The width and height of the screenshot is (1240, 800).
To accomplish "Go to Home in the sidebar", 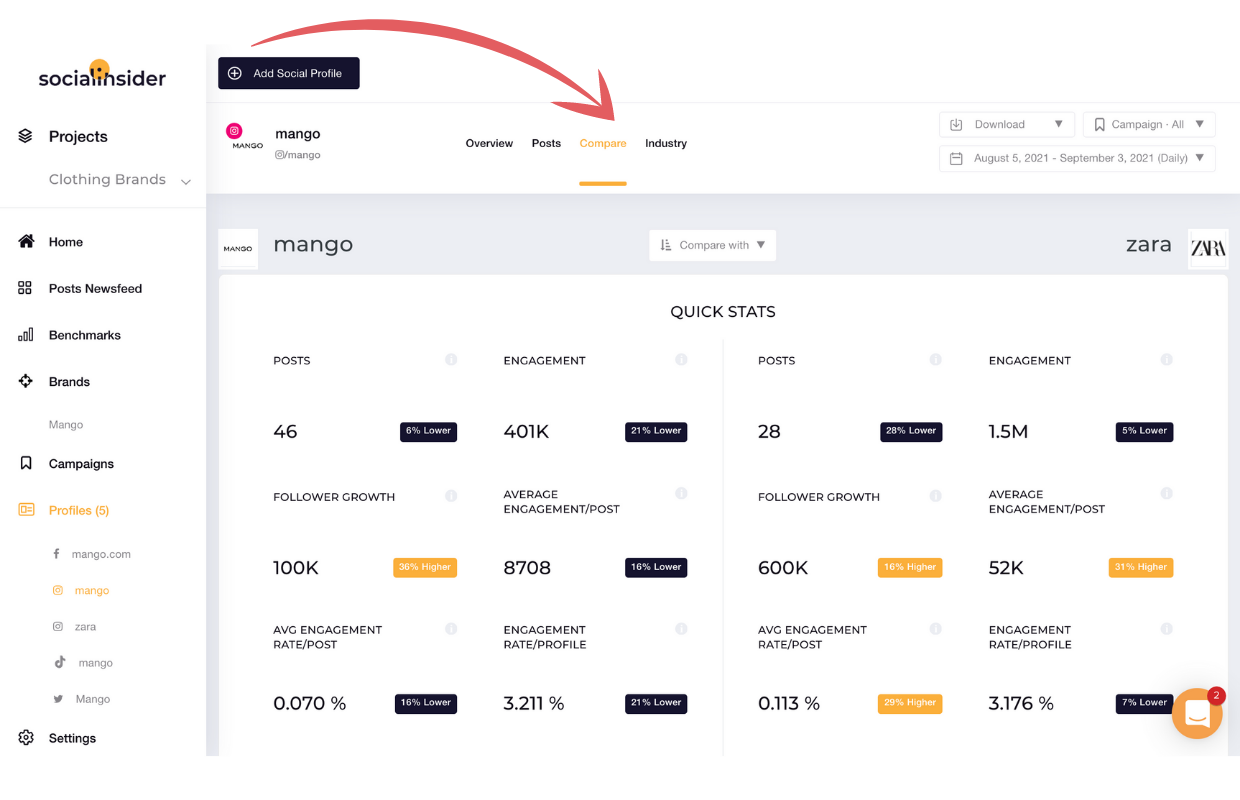I will (x=66, y=242).
